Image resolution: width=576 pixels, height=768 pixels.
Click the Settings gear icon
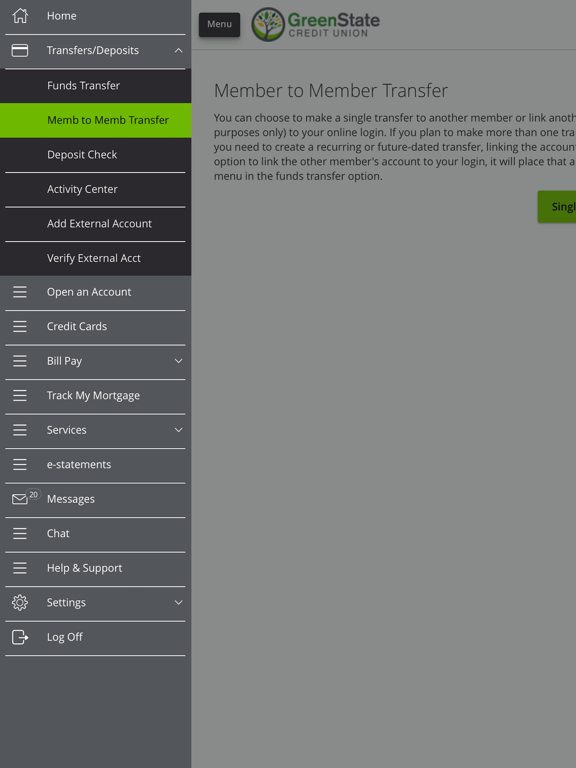point(20,602)
